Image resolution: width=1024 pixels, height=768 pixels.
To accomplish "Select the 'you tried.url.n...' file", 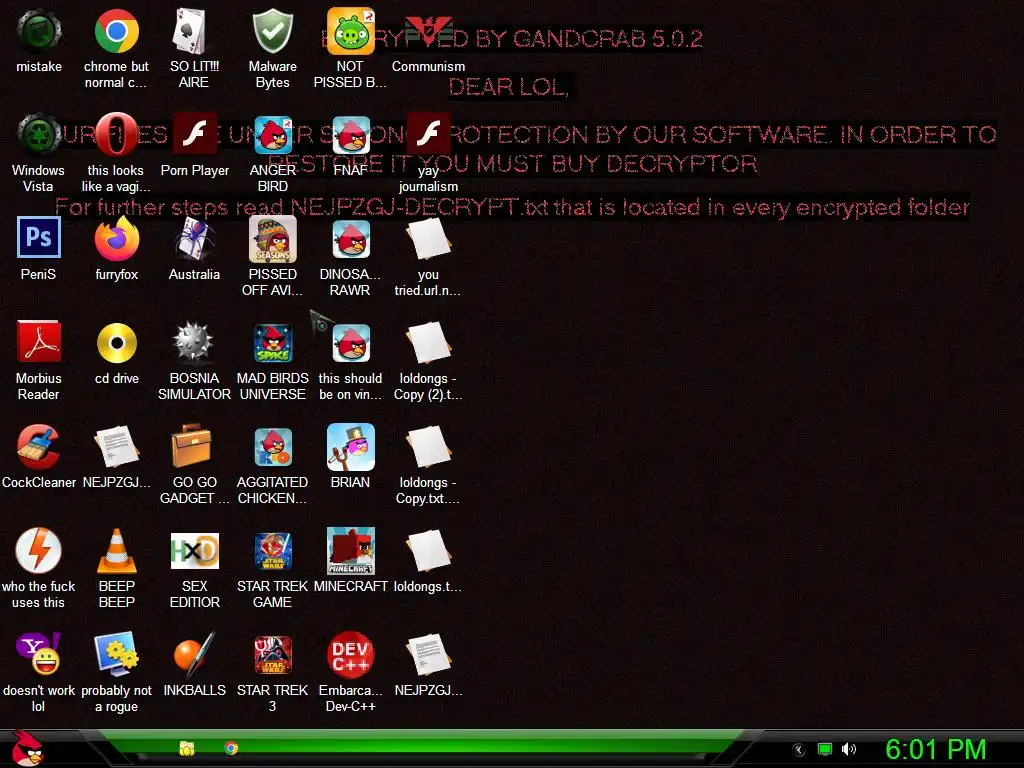I will (x=428, y=238).
